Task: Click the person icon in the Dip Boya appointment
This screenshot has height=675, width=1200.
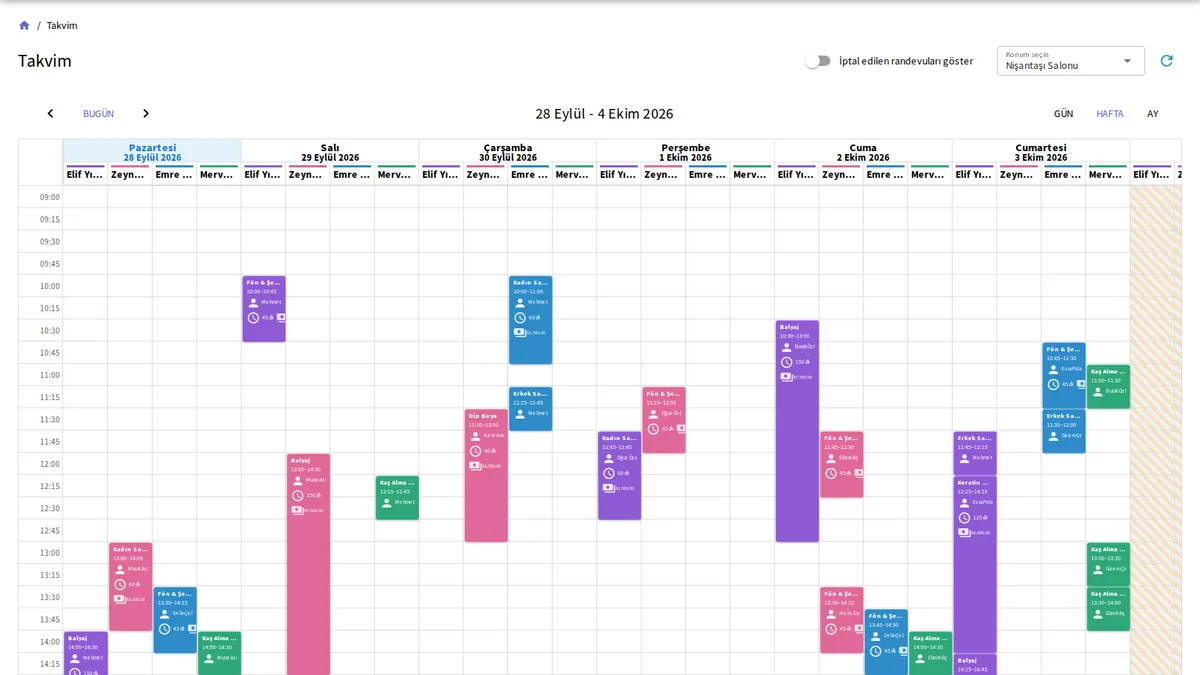Action: (x=475, y=436)
